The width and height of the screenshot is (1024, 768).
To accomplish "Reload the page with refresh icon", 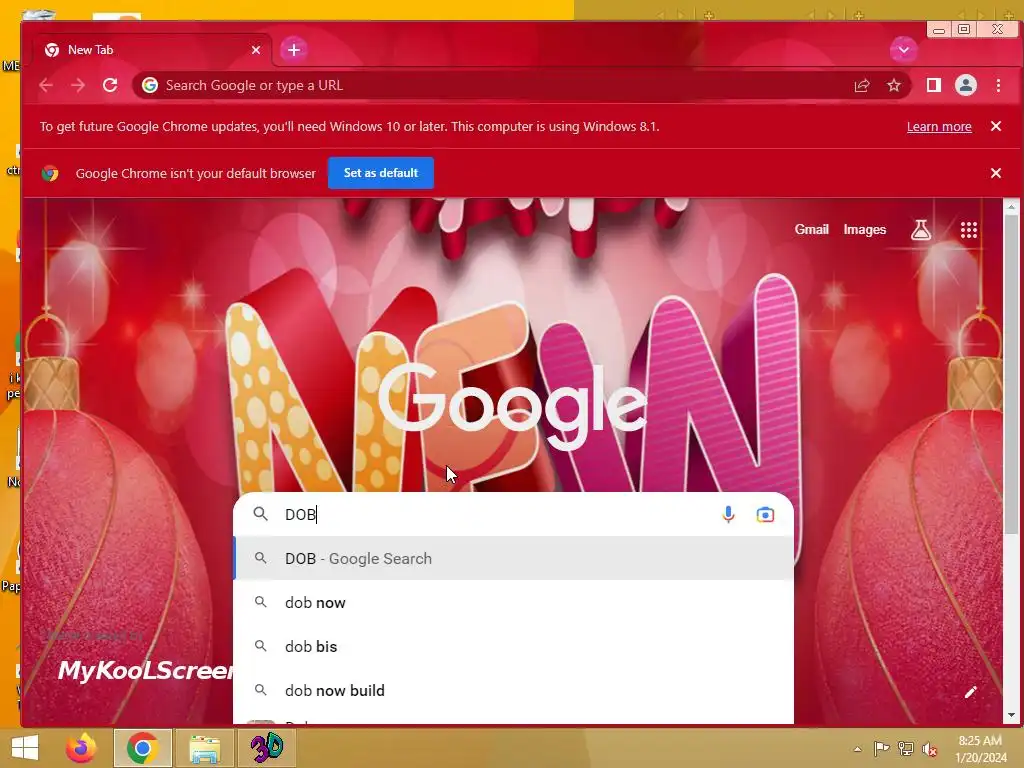I will click(x=110, y=86).
